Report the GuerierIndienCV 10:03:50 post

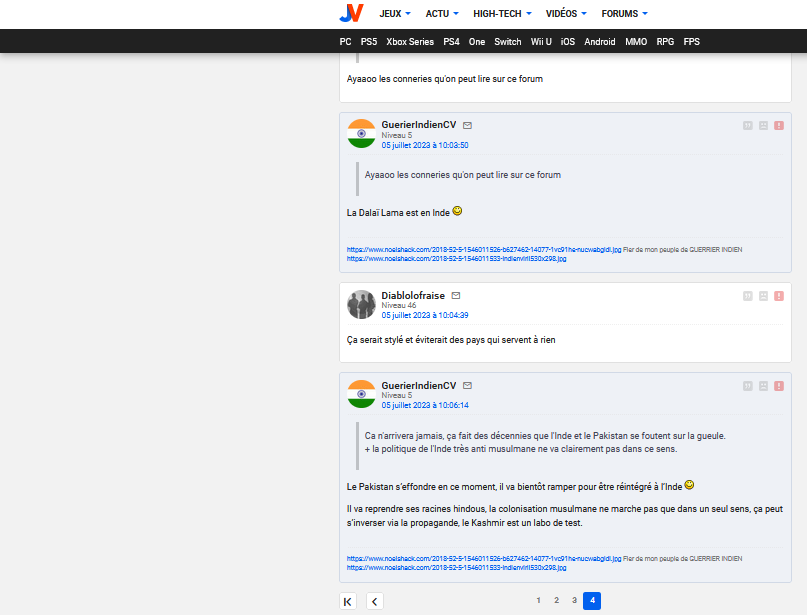coord(779,126)
